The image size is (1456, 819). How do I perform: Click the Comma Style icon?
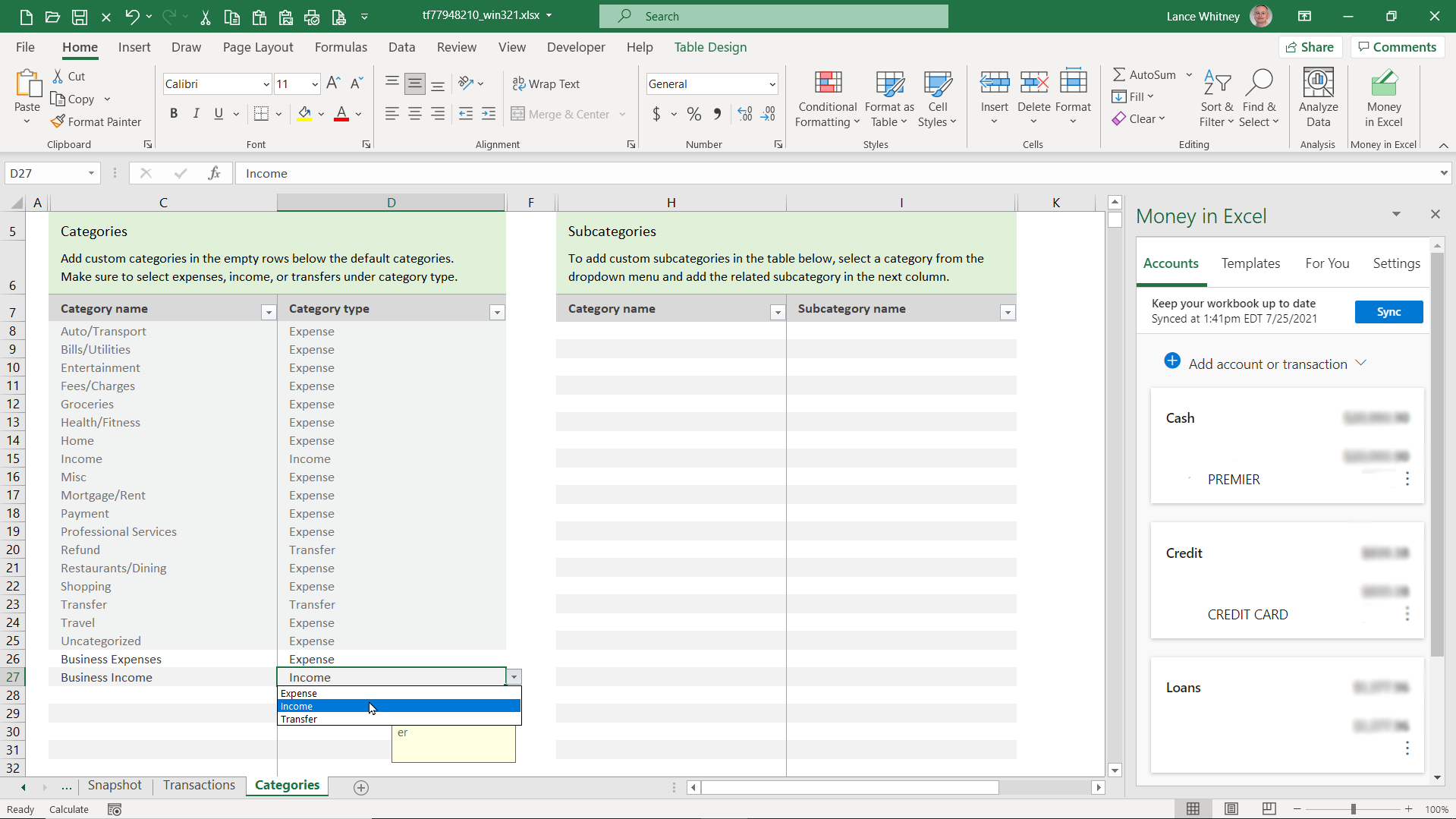coord(717,114)
